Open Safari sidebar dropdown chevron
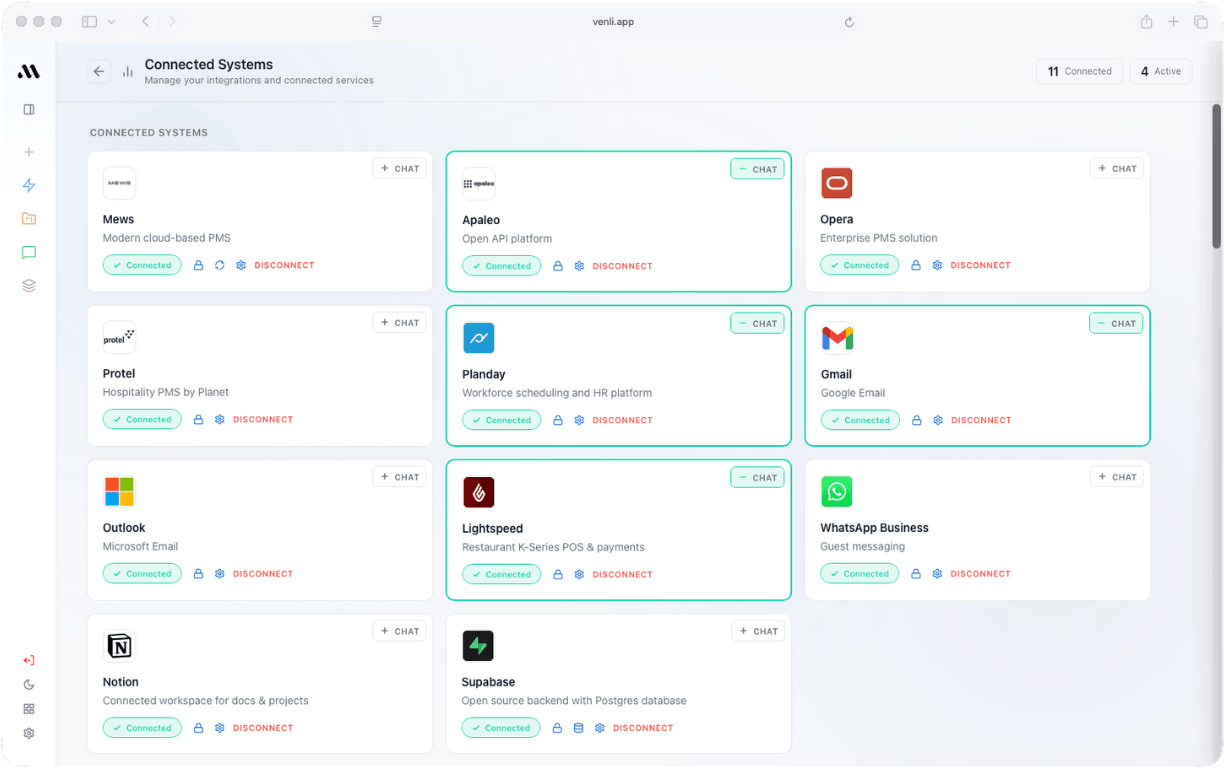Image resolution: width=1224 pixels, height=768 pixels. pos(111,22)
